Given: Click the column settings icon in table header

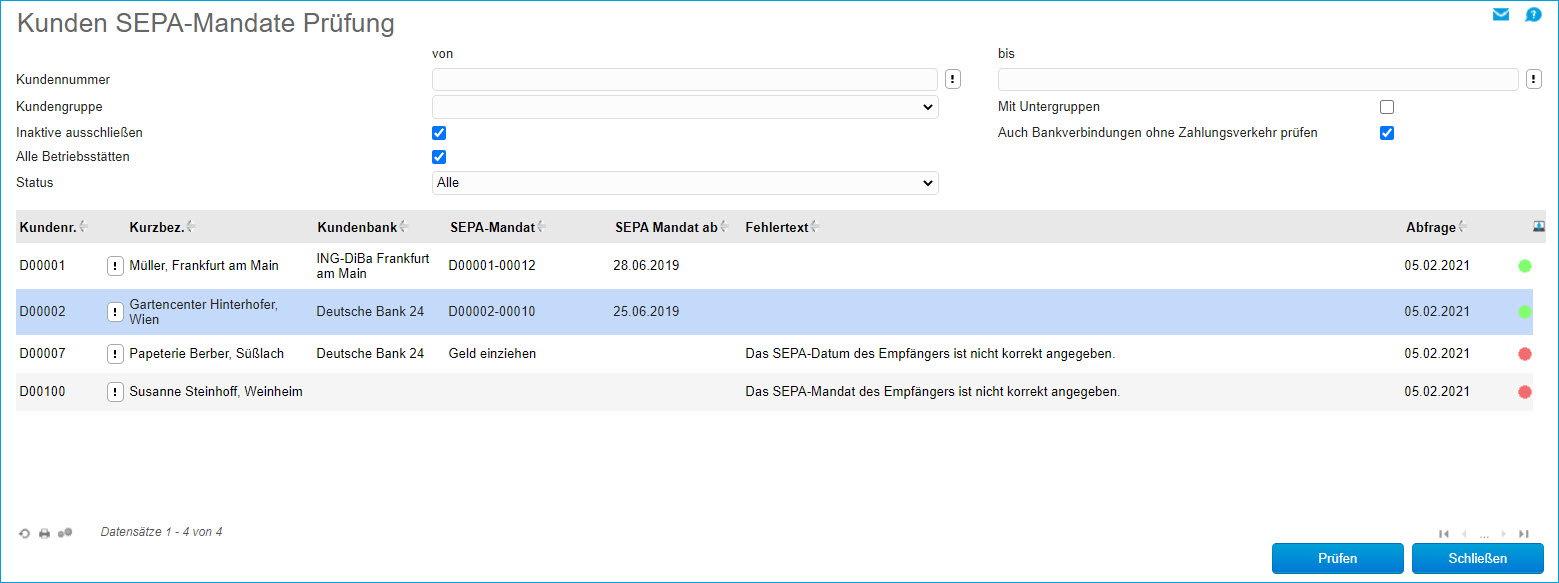Looking at the screenshot, I should (1539, 227).
